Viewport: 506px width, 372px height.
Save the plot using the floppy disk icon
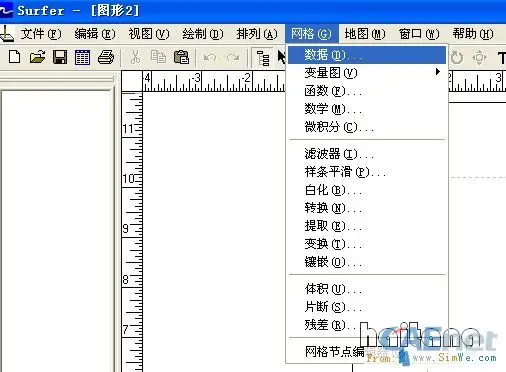60,57
